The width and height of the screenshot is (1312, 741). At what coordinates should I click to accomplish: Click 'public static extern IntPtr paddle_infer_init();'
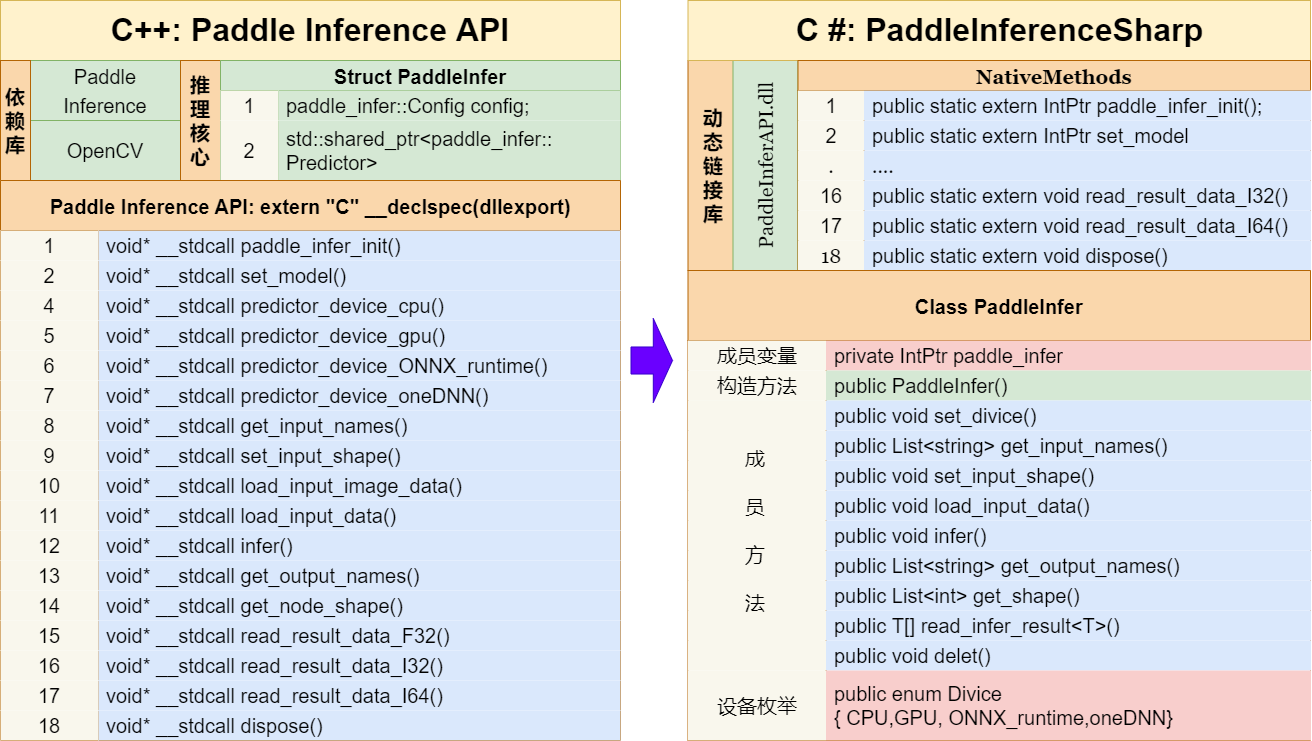click(1087, 106)
